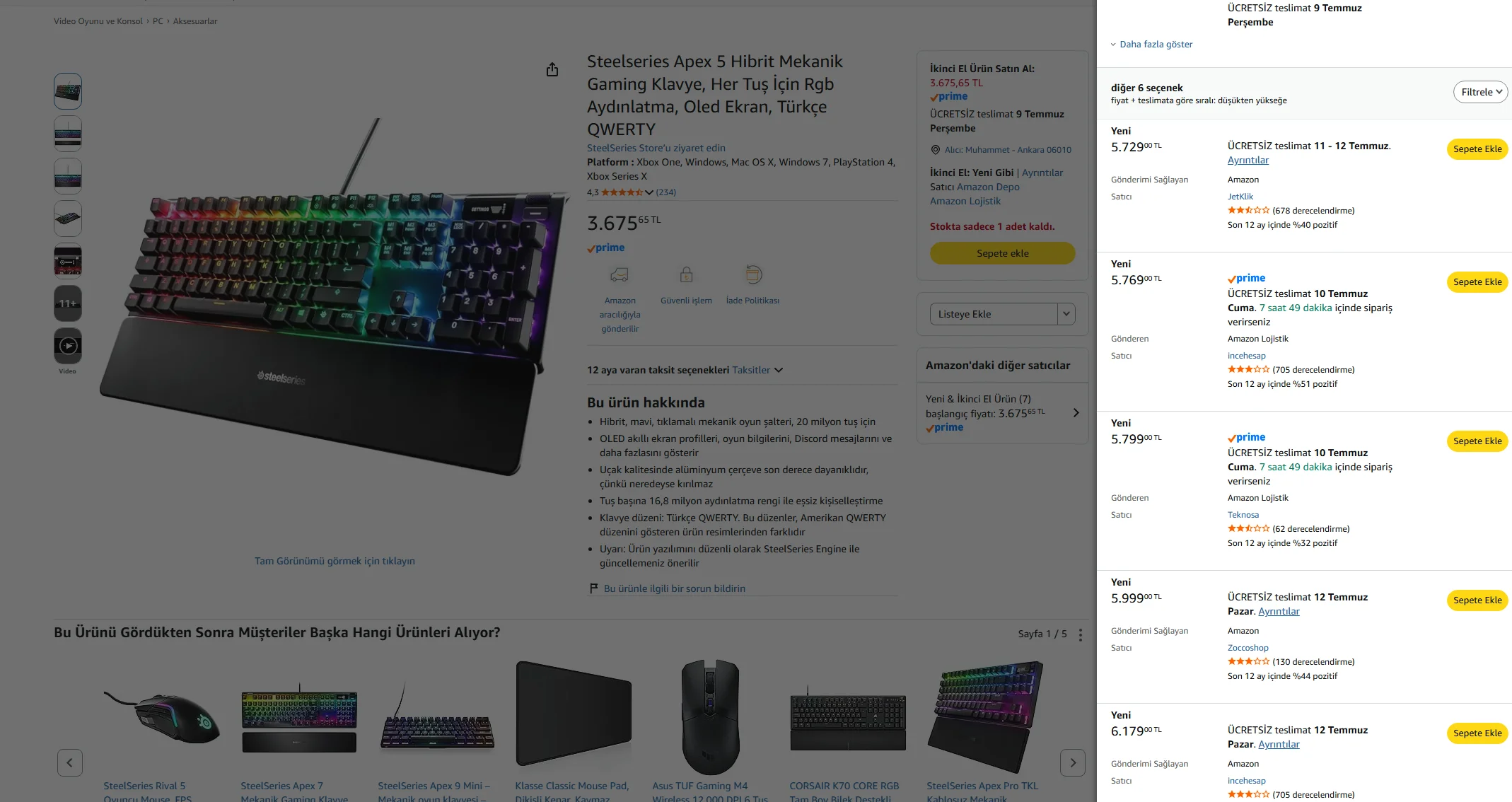Click the report issue flag icon
The height and width of the screenshot is (802, 1512).
[x=594, y=588]
